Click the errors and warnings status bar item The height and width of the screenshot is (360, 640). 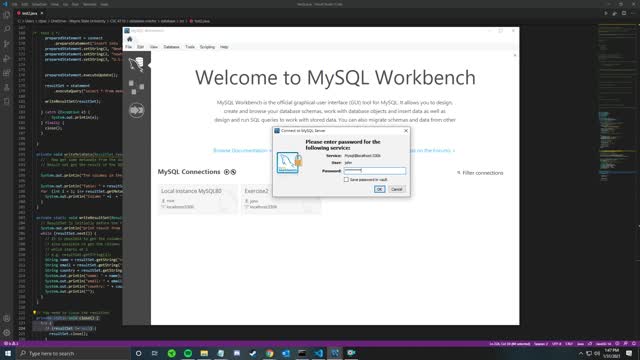pos(11,344)
